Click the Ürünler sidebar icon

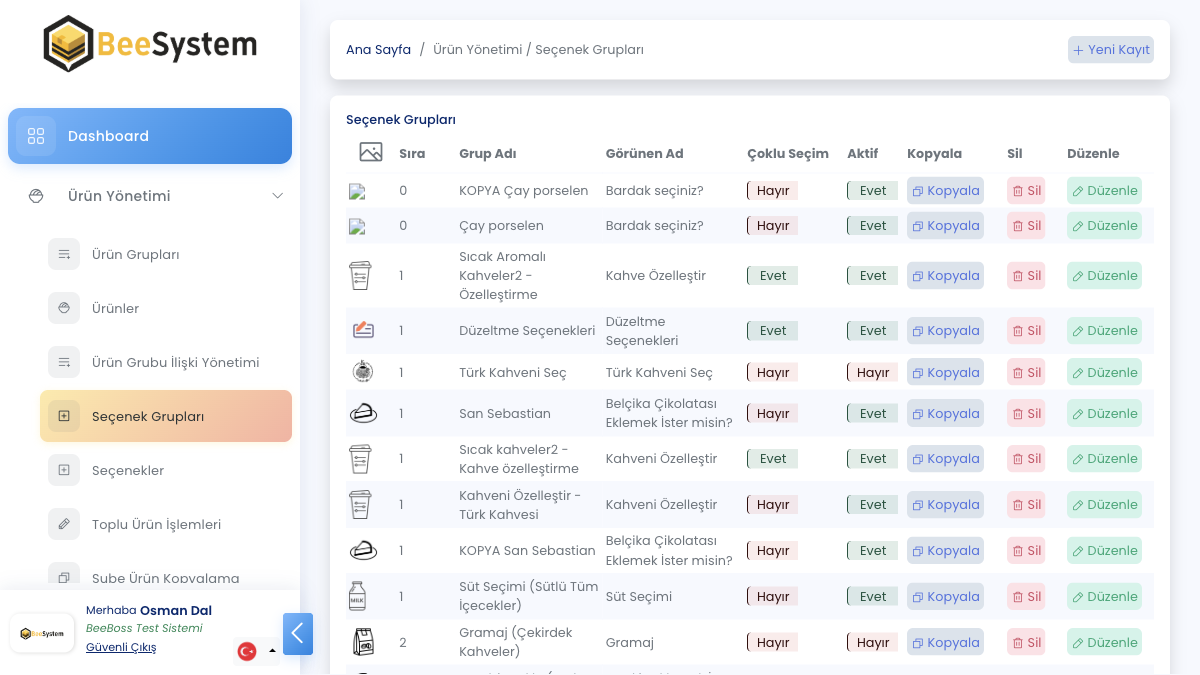64,308
